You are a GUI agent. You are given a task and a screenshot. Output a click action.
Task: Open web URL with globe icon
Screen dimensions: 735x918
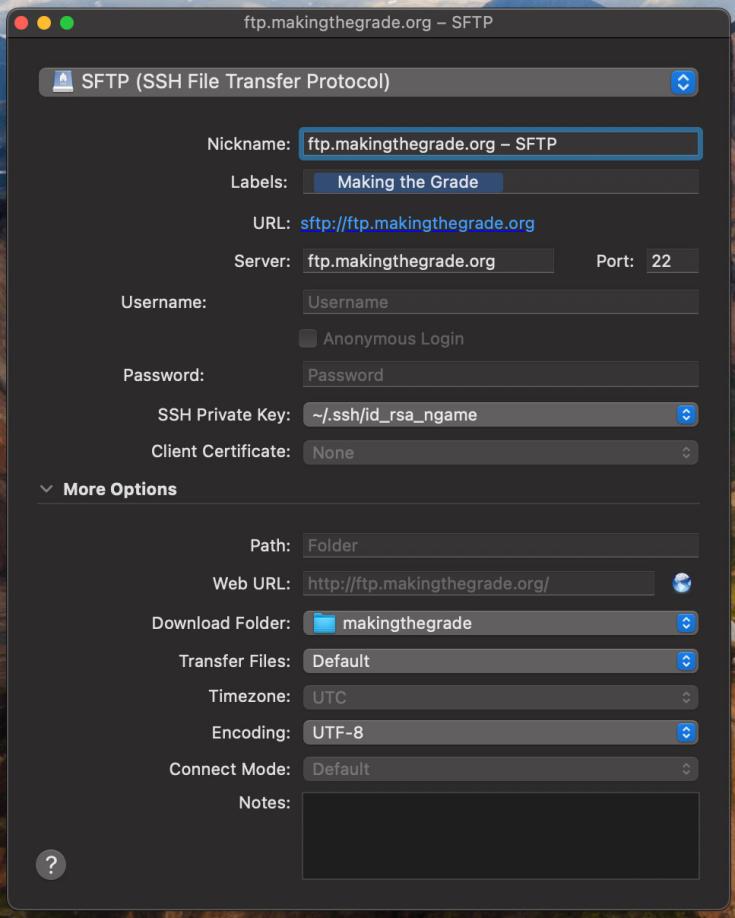click(x=682, y=583)
